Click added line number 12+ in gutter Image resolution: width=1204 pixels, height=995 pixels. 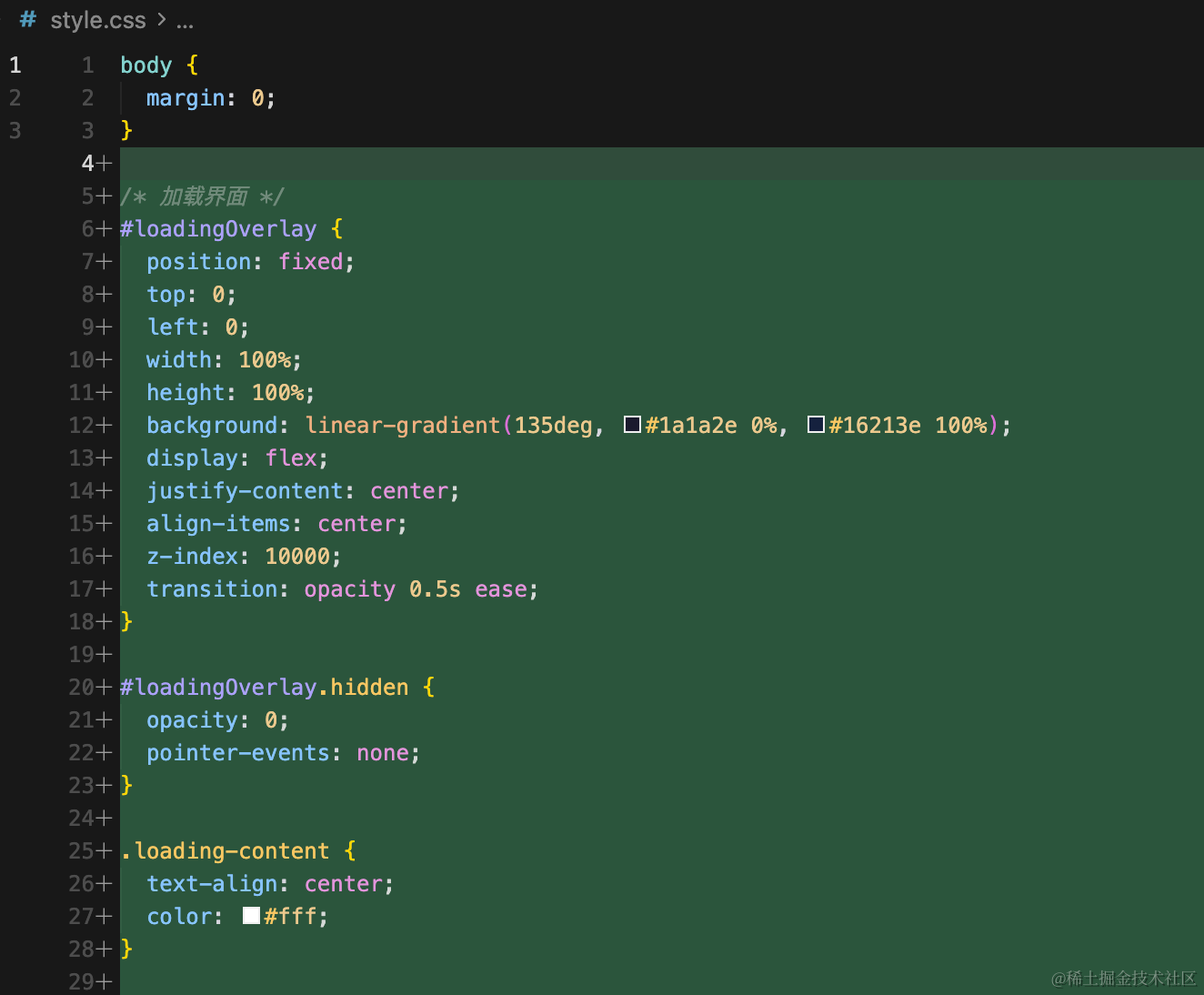pyautogui.click(x=90, y=426)
